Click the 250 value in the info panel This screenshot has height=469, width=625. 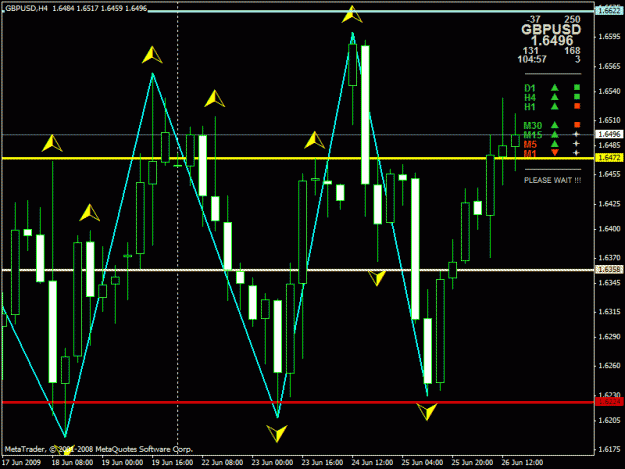point(572,19)
